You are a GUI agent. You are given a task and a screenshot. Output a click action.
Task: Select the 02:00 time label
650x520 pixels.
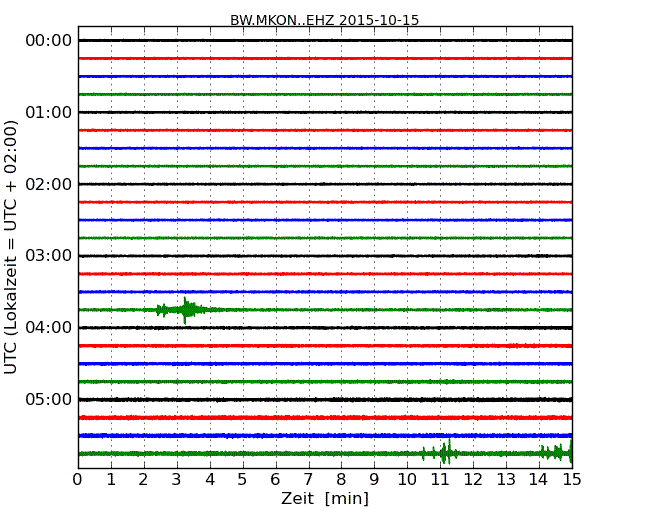49,184
